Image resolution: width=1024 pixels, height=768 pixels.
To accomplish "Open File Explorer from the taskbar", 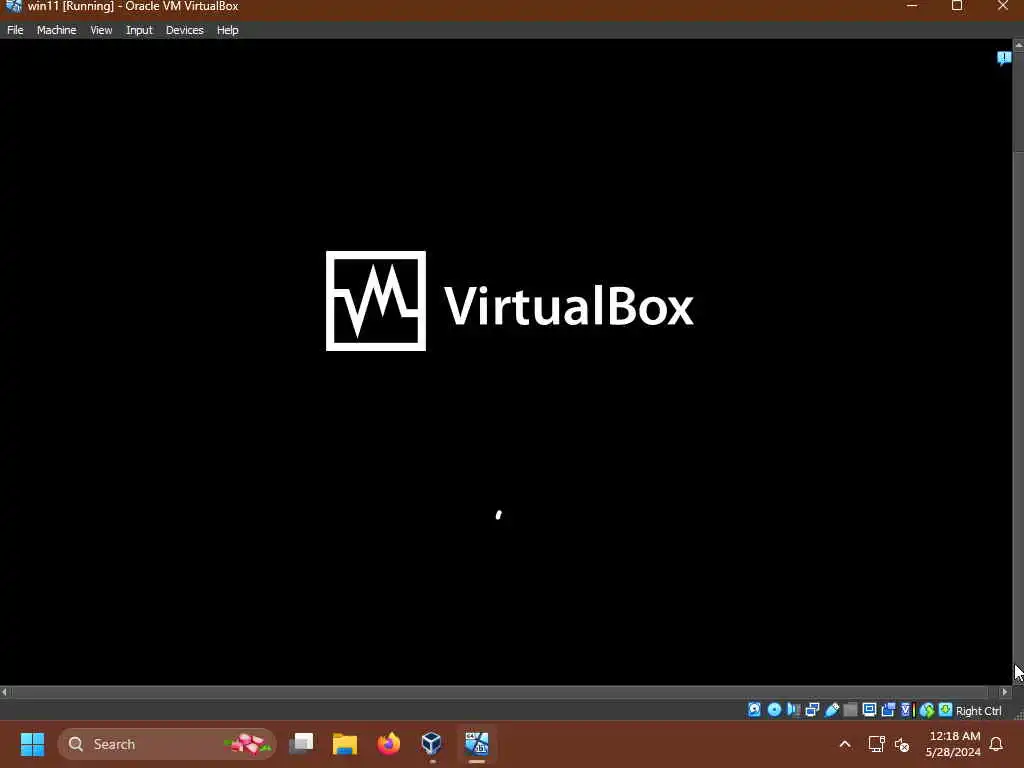I will (345, 744).
